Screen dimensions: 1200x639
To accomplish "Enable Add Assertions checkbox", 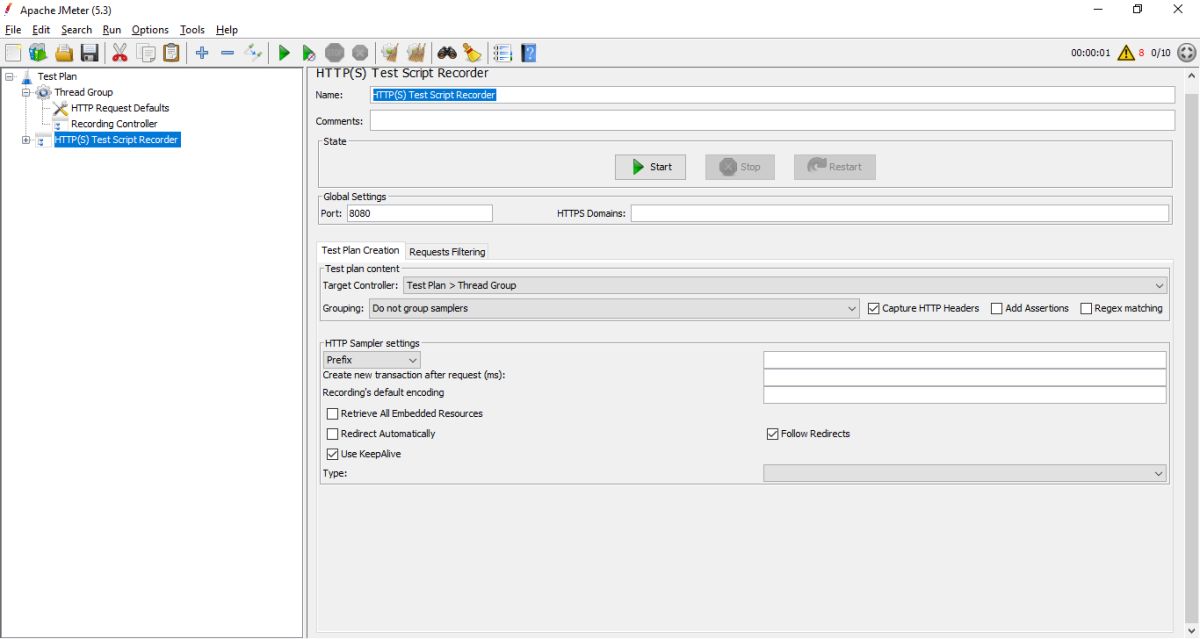I will pos(997,308).
